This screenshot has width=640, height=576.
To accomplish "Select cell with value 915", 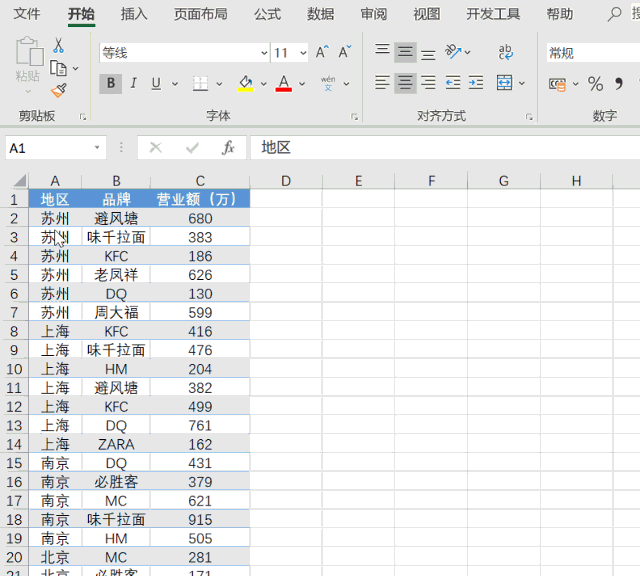I will [x=200, y=520].
